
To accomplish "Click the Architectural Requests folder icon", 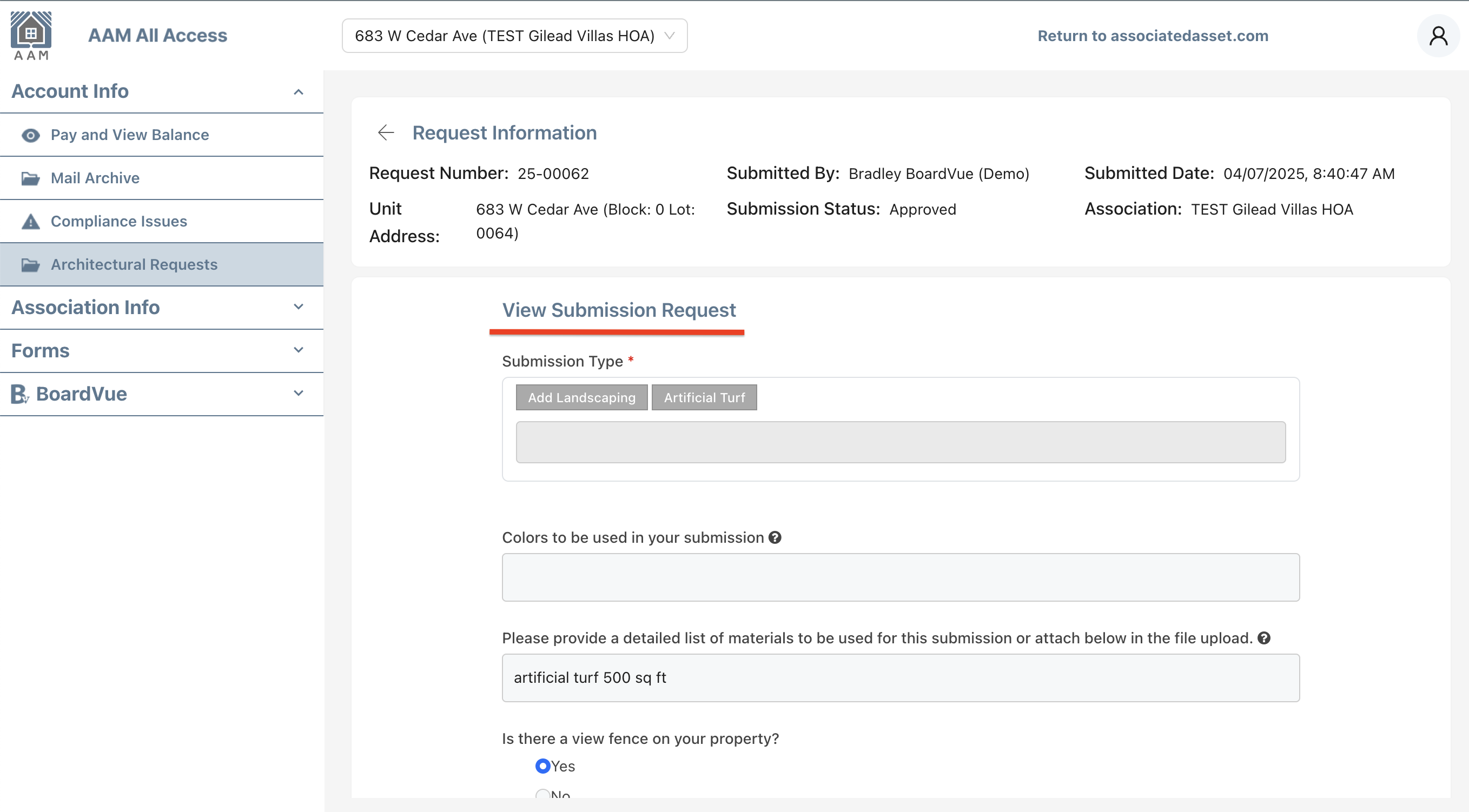I will 30,265.
